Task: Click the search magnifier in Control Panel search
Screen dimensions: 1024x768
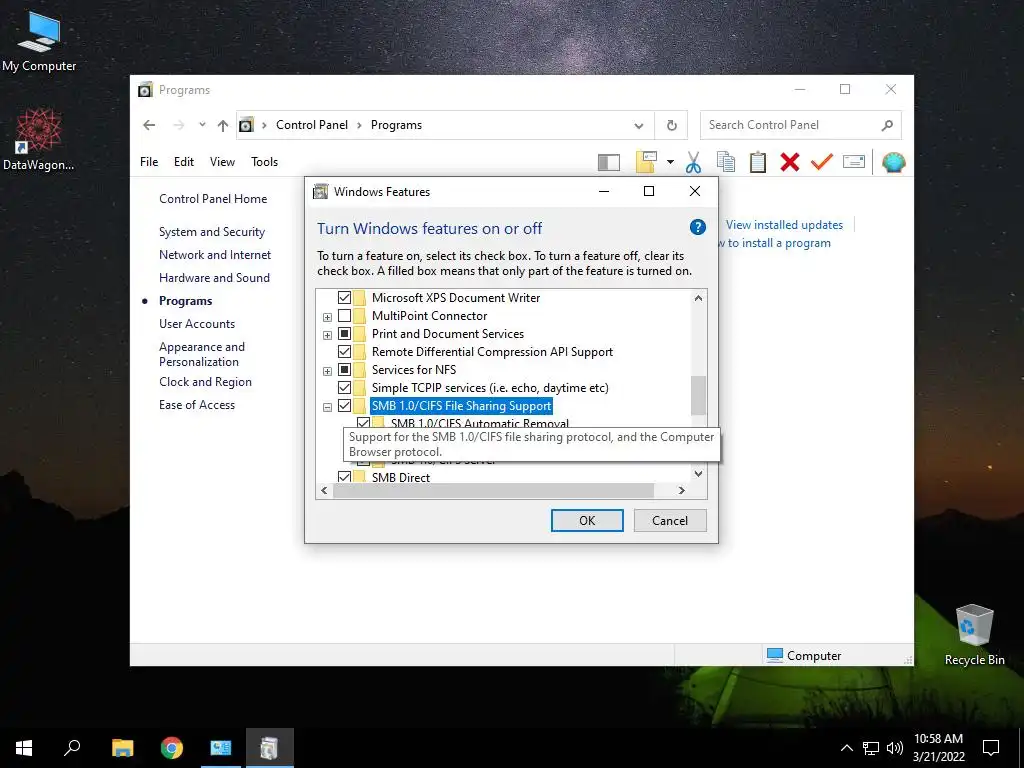Action: tap(886, 125)
